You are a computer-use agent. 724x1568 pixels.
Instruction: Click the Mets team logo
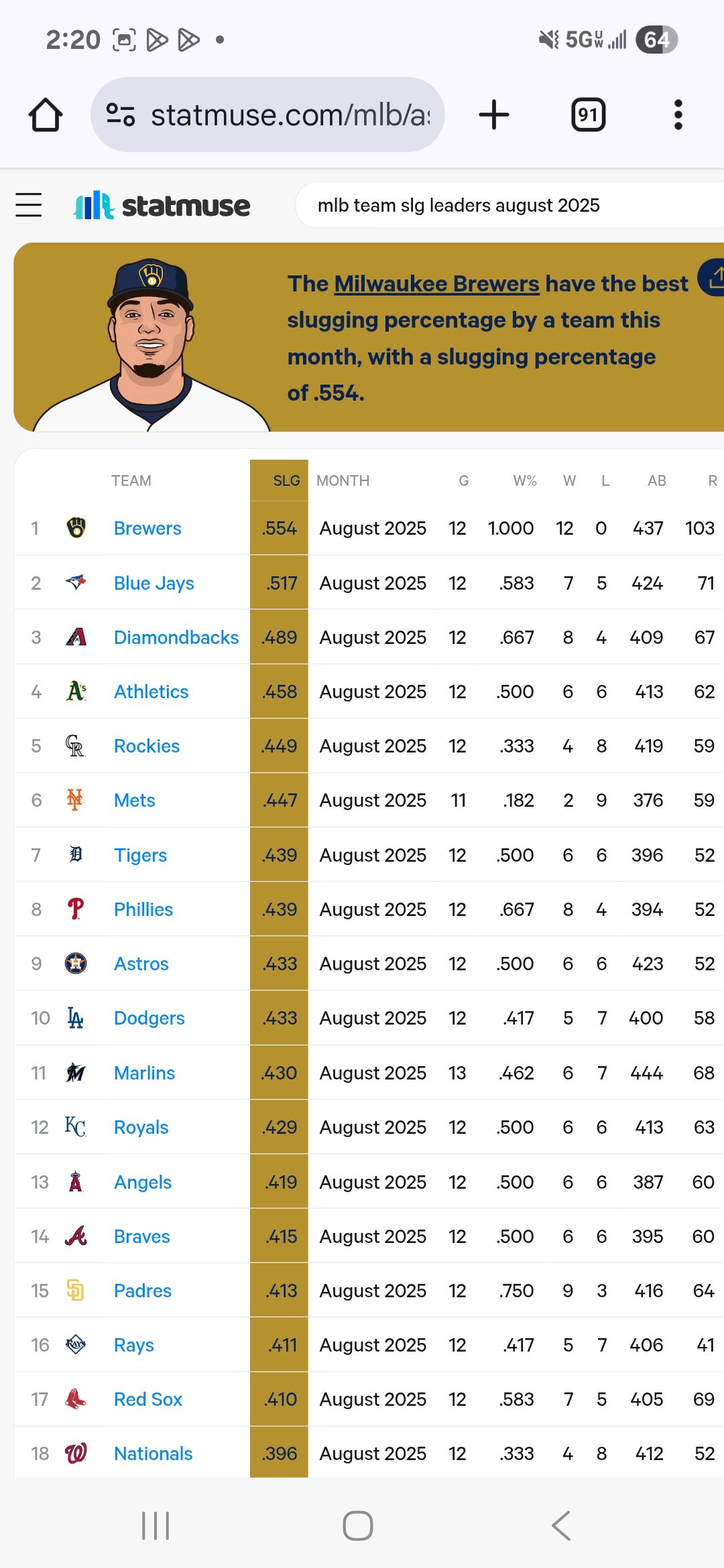[75, 800]
